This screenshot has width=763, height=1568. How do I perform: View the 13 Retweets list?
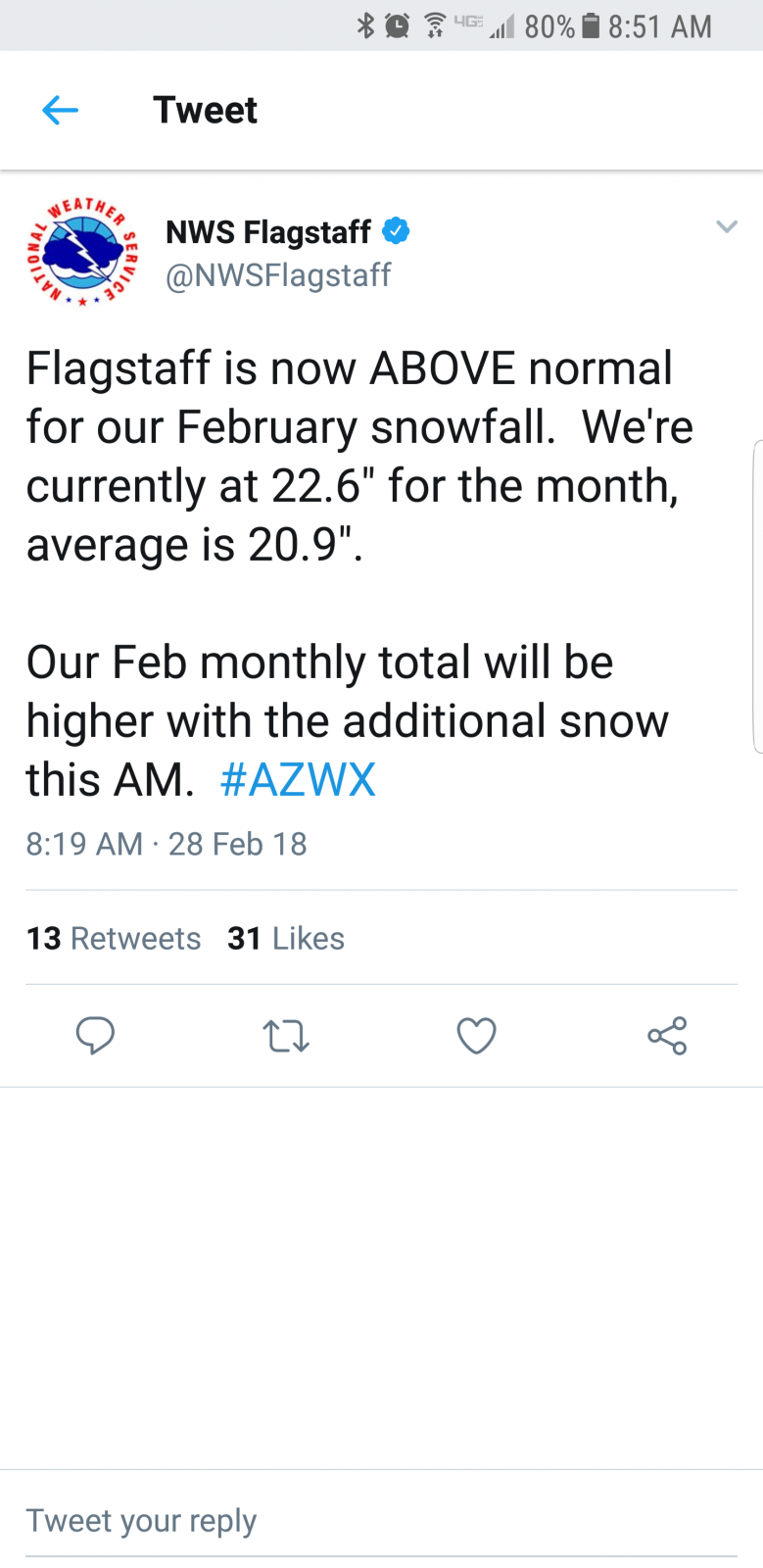tap(114, 938)
